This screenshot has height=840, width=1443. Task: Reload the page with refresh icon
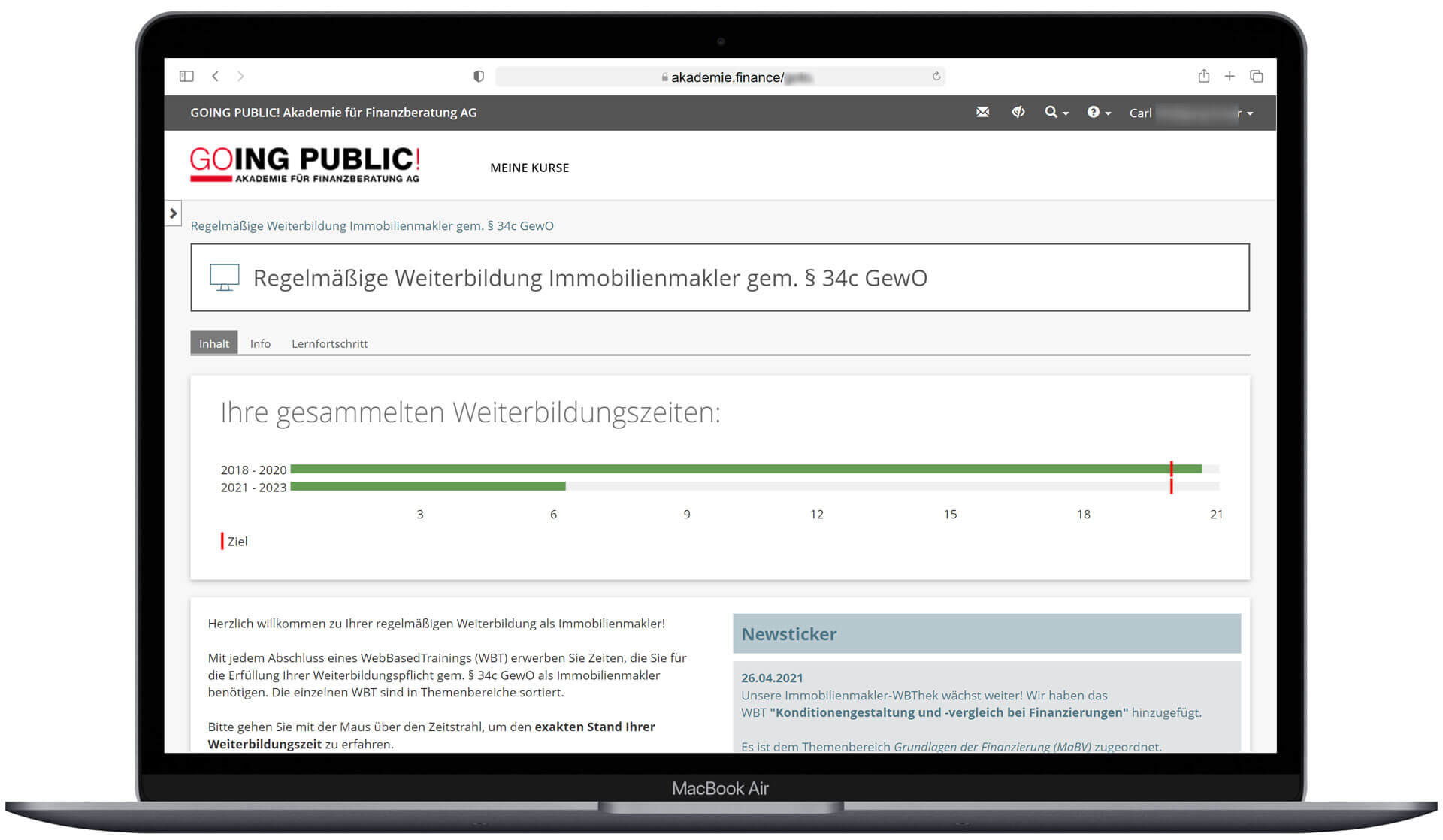936,76
